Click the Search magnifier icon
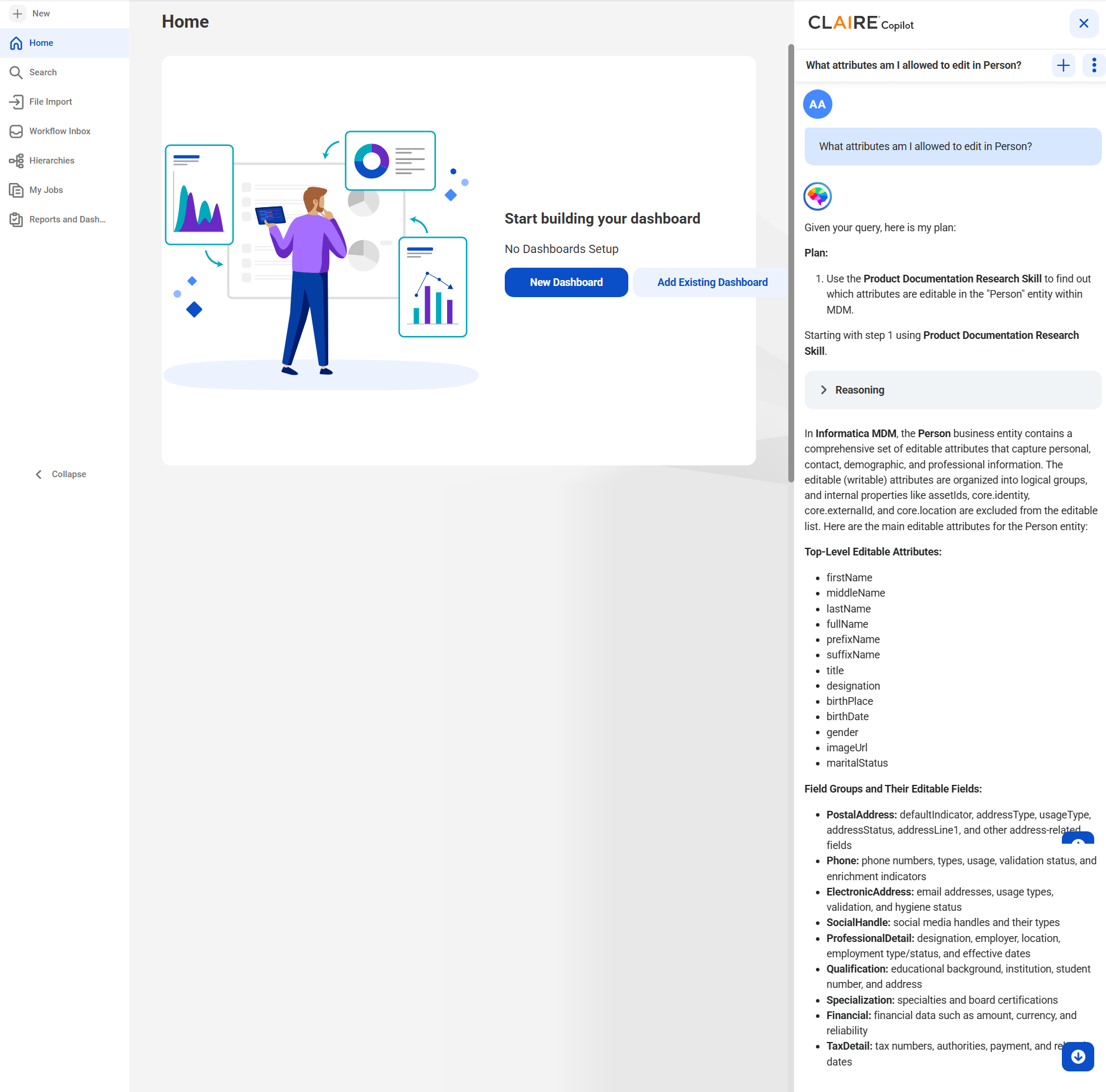Image resolution: width=1106 pixels, height=1092 pixels. click(x=16, y=72)
